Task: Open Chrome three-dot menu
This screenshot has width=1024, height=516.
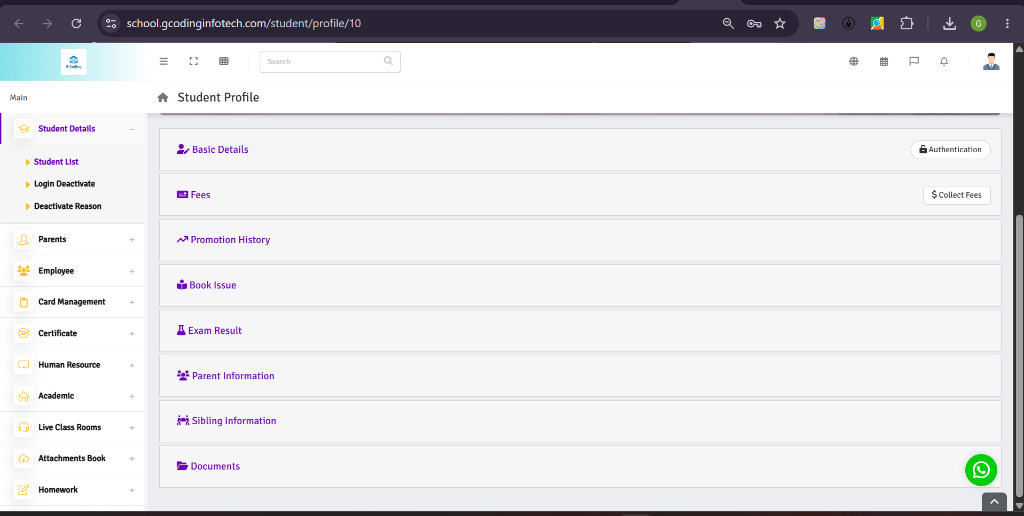Action: click(1009, 24)
